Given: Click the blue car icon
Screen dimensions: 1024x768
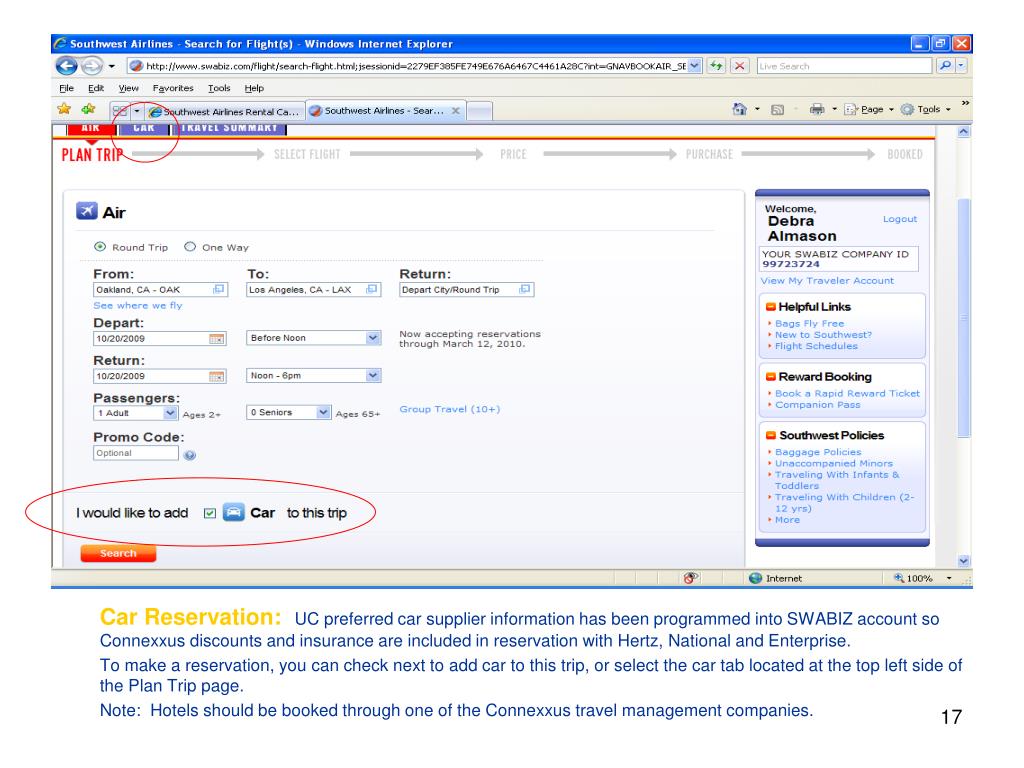Looking at the screenshot, I should [x=234, y=512].
